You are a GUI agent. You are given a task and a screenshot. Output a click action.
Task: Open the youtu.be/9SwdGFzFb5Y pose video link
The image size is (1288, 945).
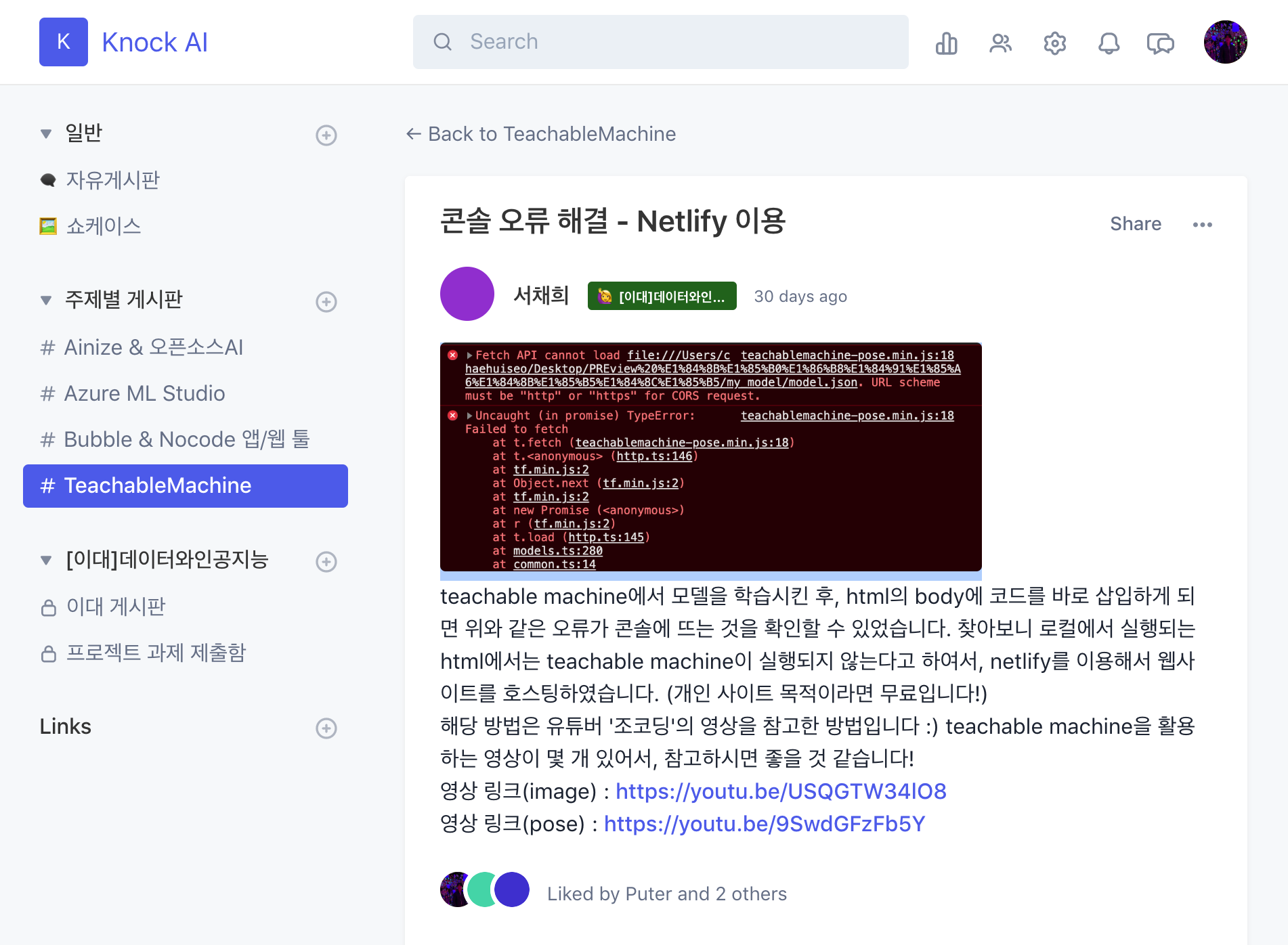pos(765,824)
